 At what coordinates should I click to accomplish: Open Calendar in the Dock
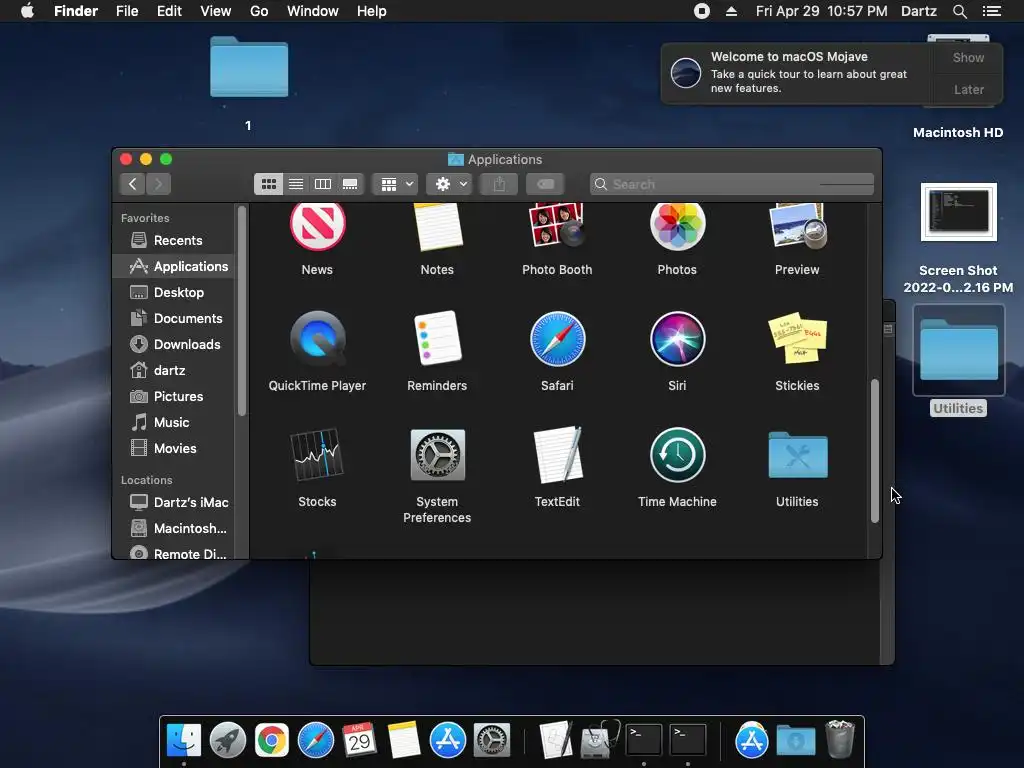pos(359,740)
